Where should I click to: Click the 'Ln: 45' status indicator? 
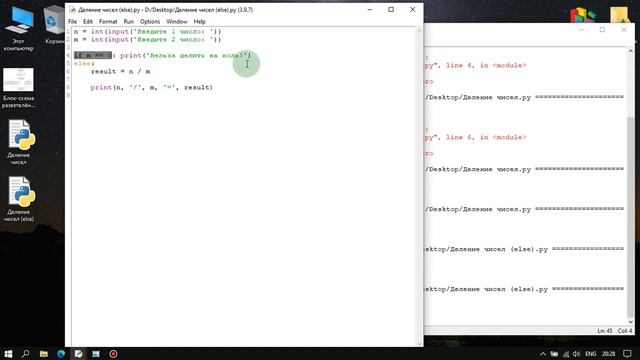(604, 331)
